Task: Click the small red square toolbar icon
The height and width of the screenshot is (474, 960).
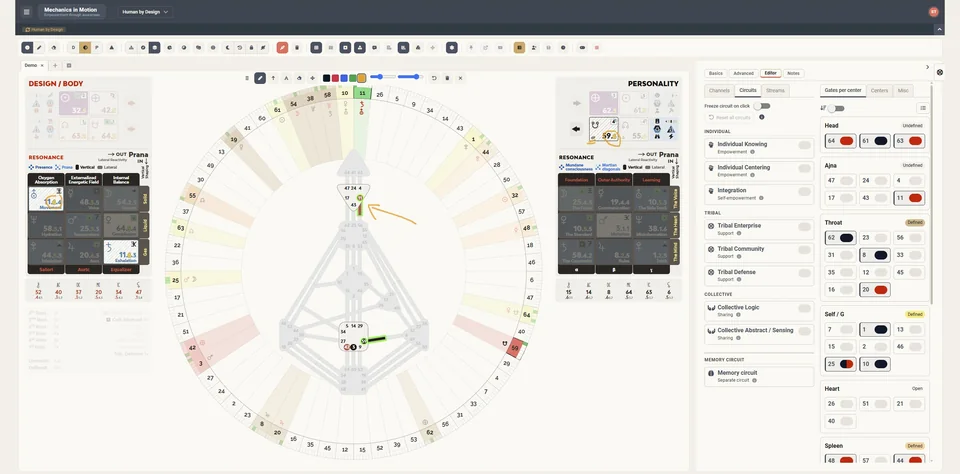Action: pyautogui.click(x=596, y=47)
